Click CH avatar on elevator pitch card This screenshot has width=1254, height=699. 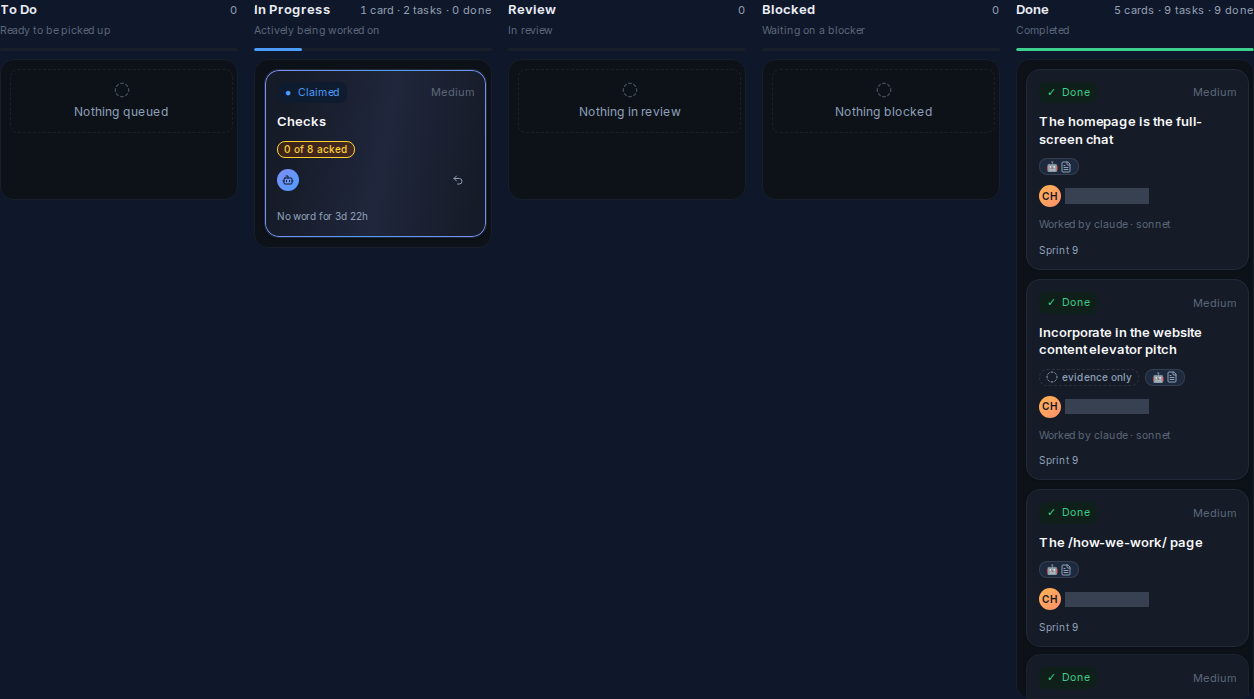pos(1050,406)
